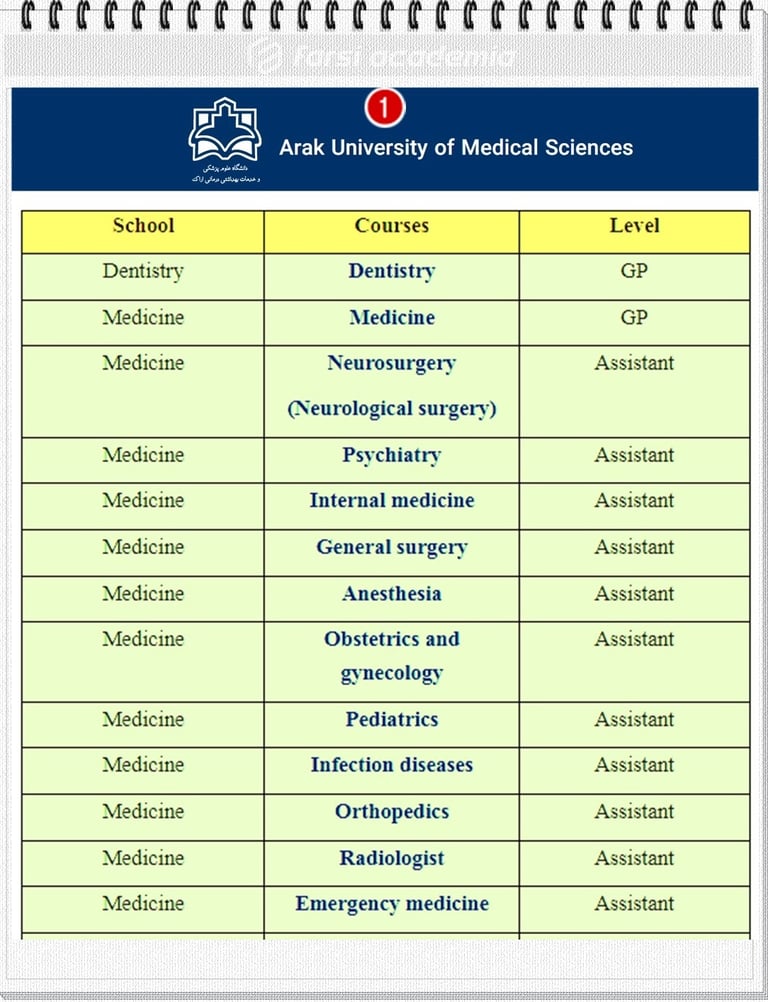This screenshot has height=1002, width=768.
Task: Click the School column header
Action: click(143, 226)
